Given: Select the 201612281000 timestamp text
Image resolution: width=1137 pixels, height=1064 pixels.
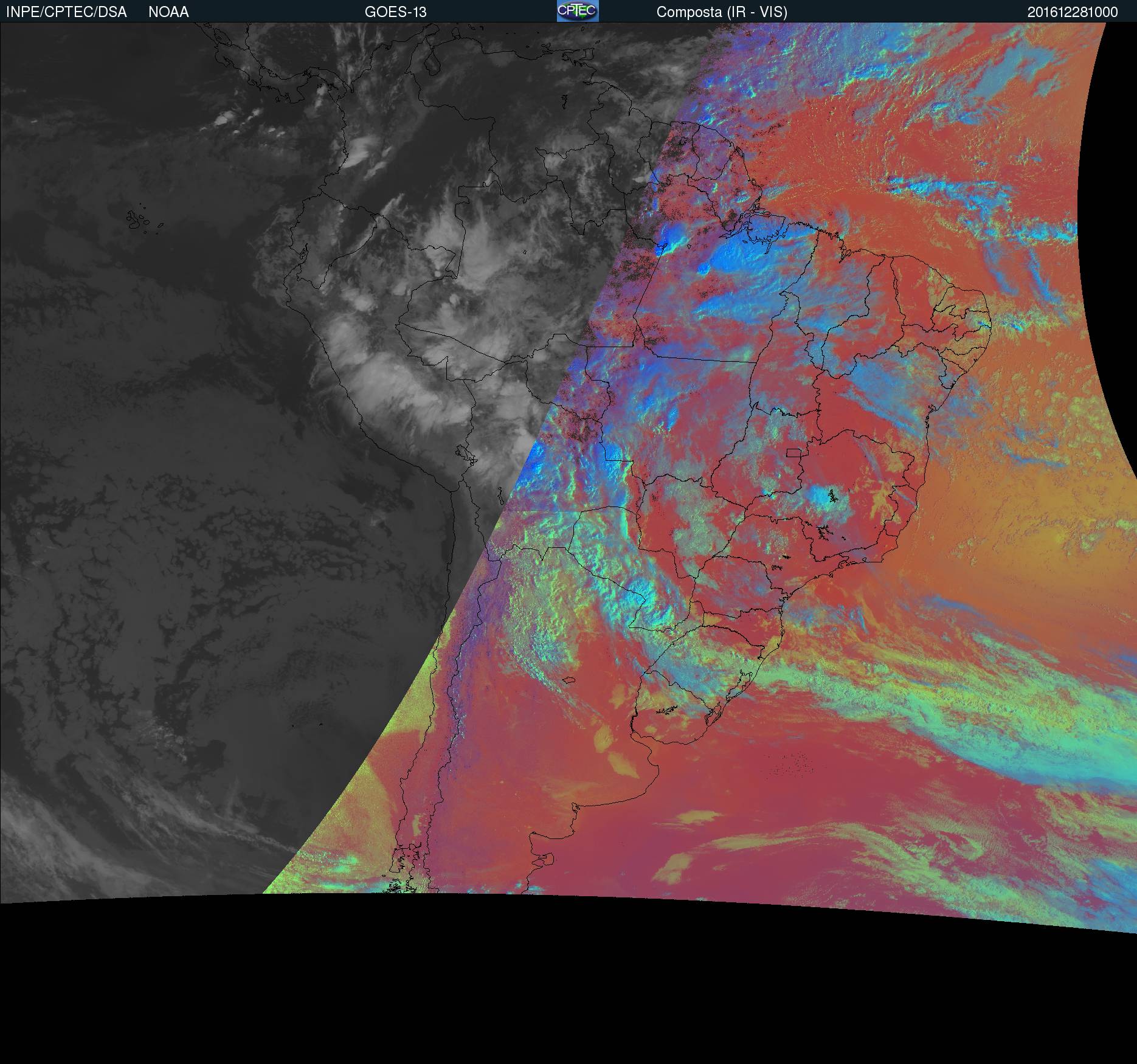Looking at the screenshot, I should [1072, 12].
